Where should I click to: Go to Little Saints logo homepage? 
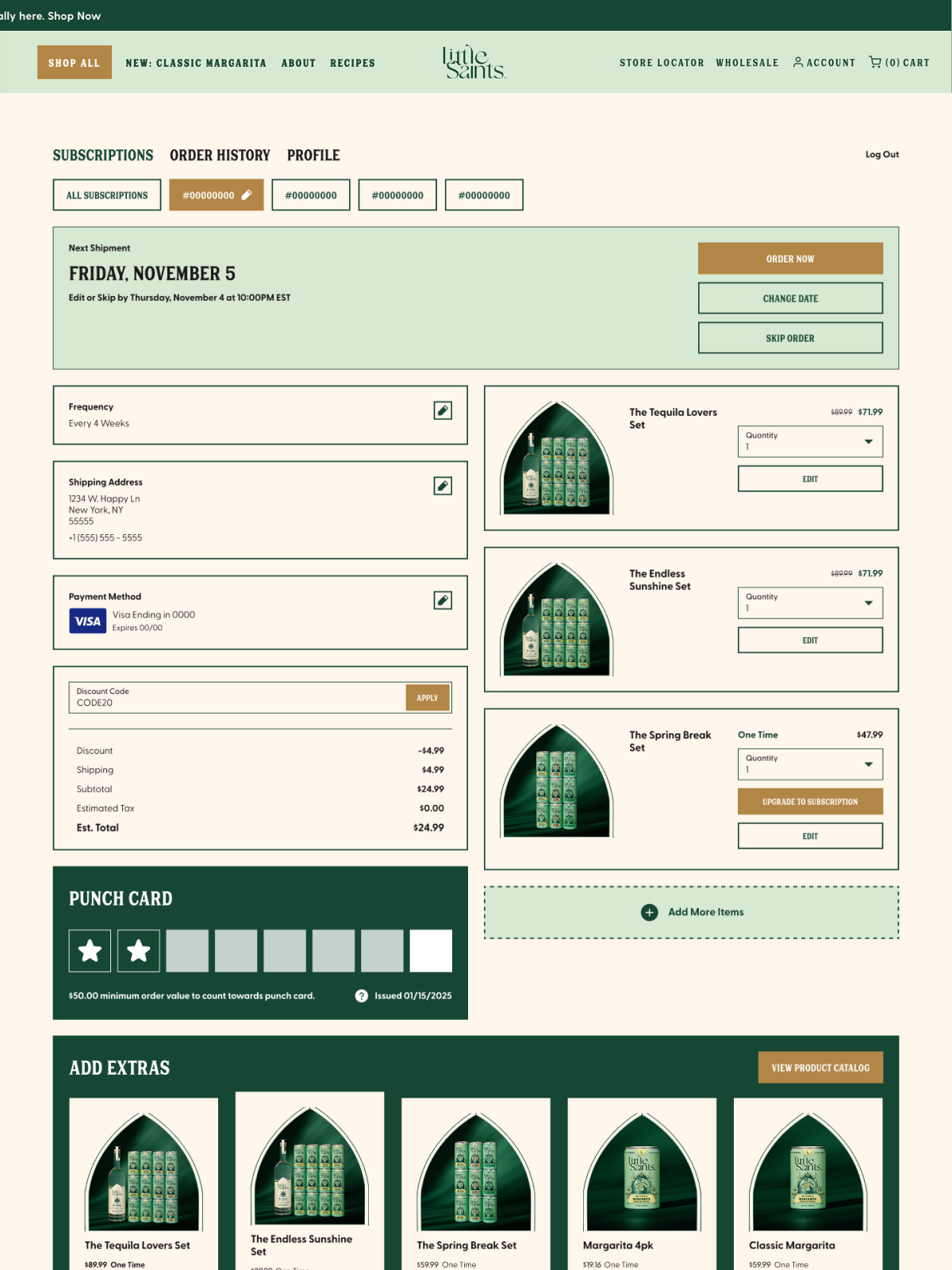coord(474,62)
